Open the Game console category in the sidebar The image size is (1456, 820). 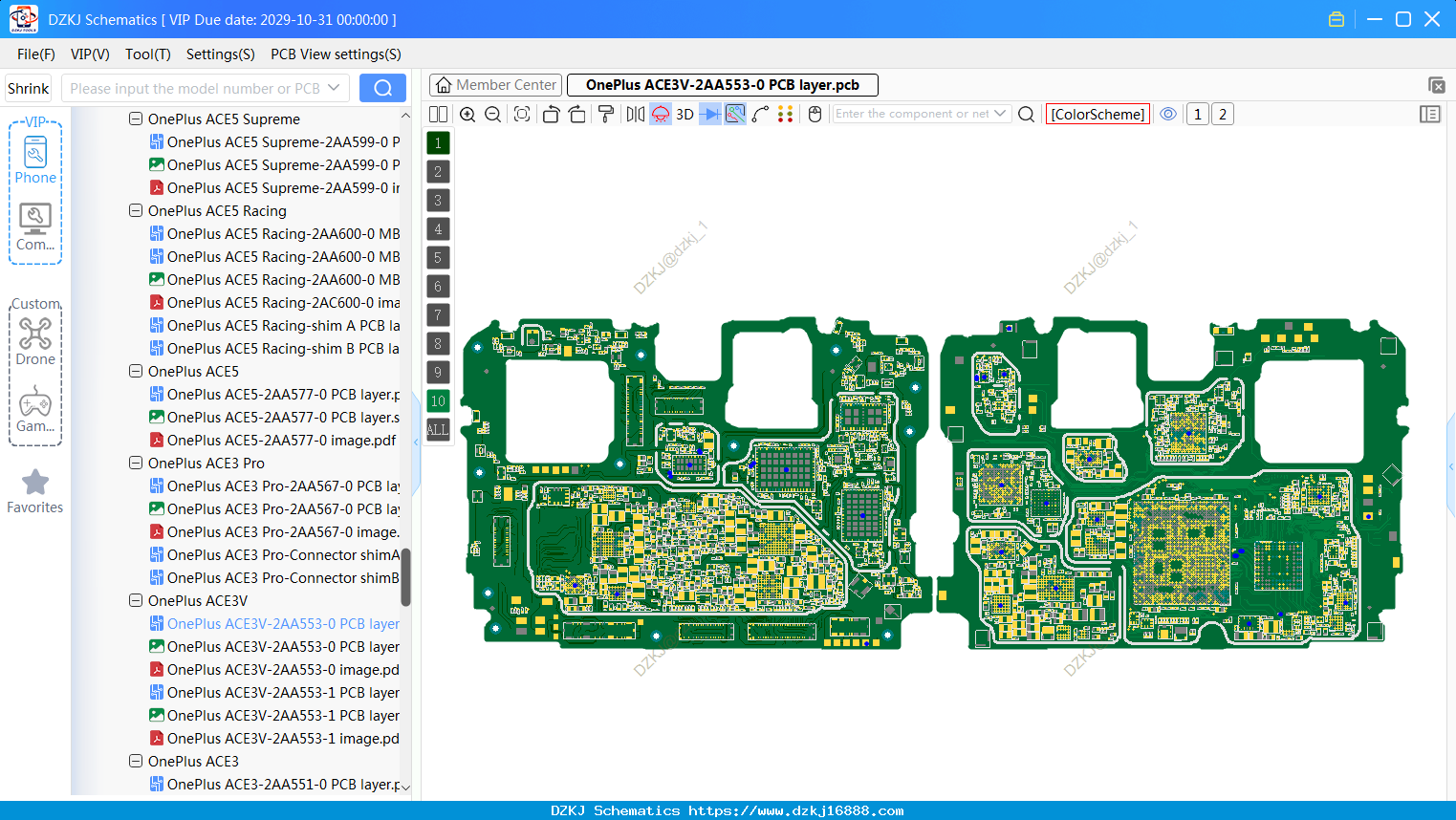click(x=35, y=409)
